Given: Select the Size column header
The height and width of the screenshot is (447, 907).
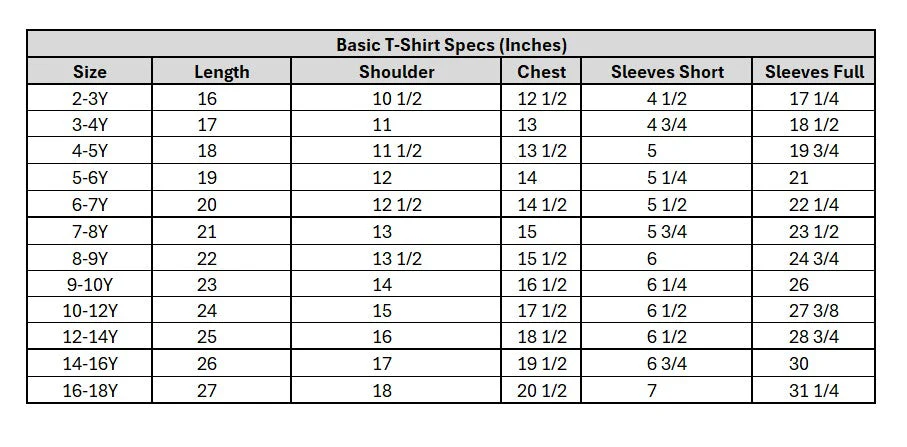Looking at the screenshot, I should tap(89, 72).
